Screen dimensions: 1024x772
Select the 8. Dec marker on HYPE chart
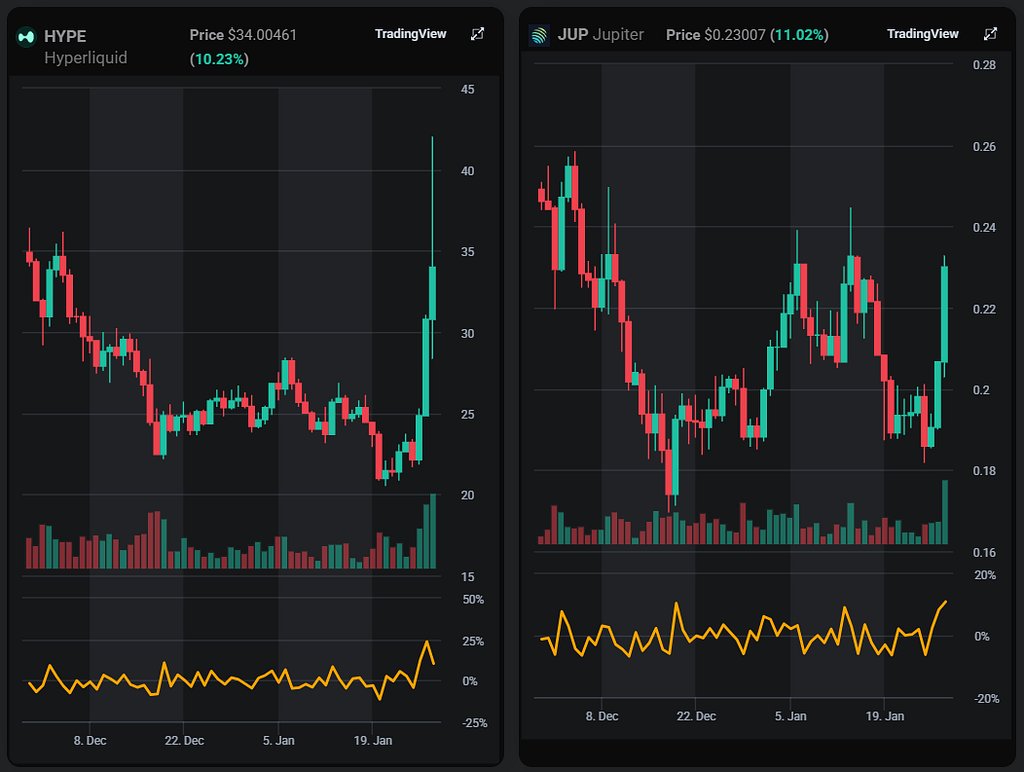pos(90,741)
